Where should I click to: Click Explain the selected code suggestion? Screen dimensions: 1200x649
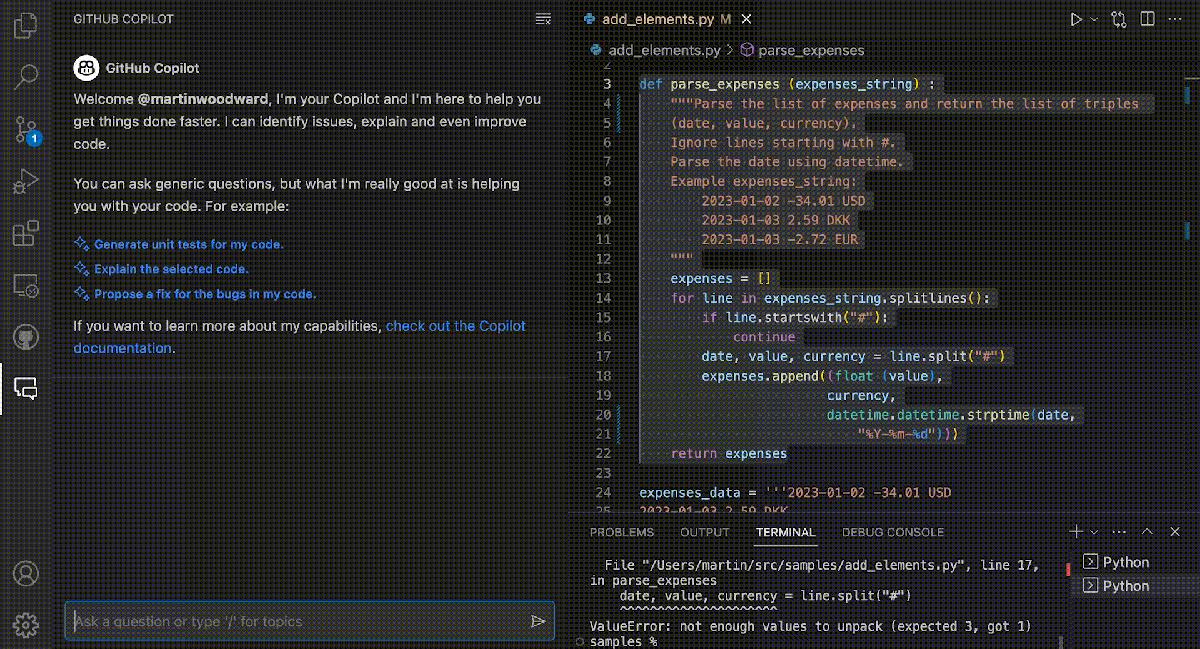(x=171, y=269)
